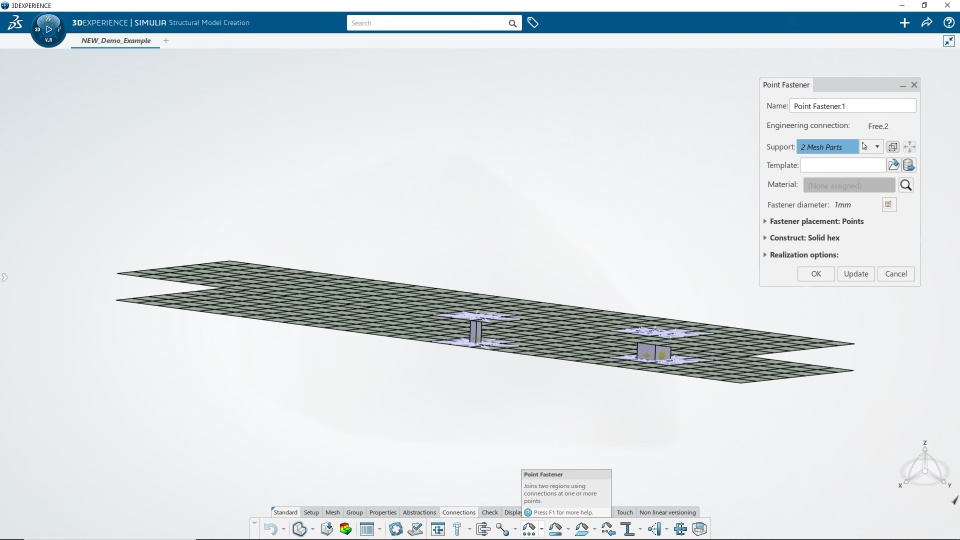Click the magnifier icon in the search field
This screenshot has height=540, width=960.
(512, 23)
